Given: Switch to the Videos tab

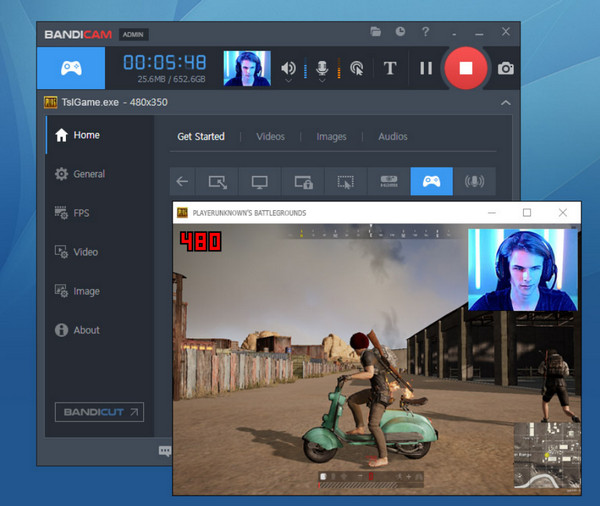Looking at the screenshot, I should point(271,137).
